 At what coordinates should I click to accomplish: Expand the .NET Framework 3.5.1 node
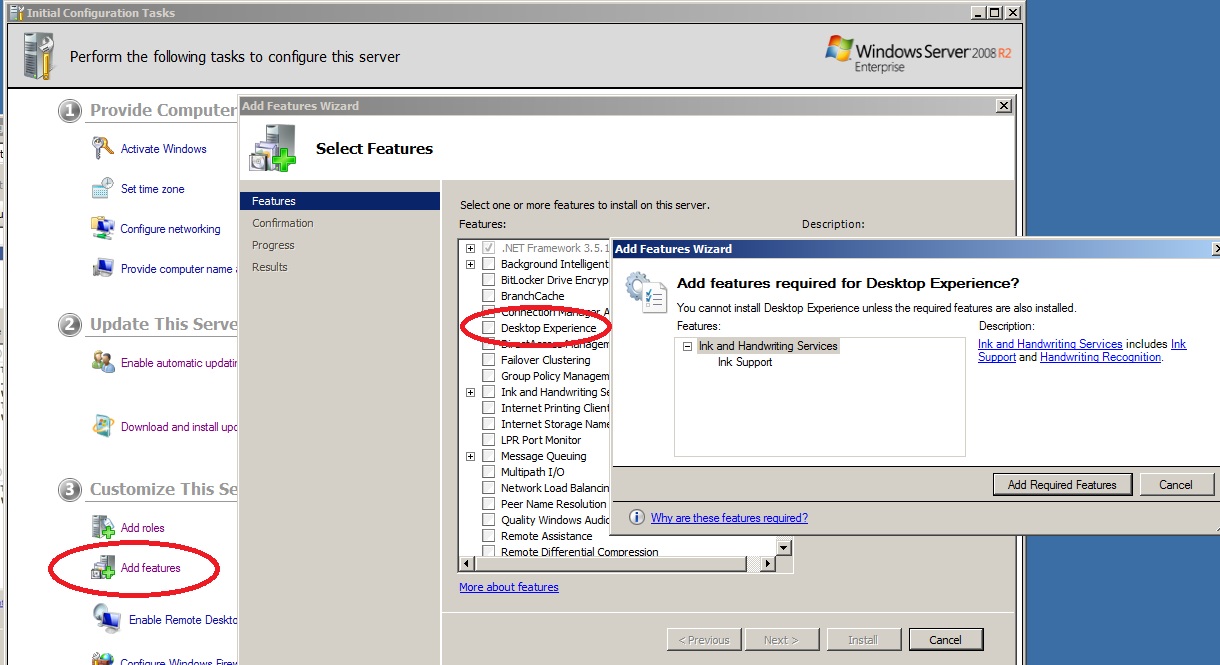[470, 247]
